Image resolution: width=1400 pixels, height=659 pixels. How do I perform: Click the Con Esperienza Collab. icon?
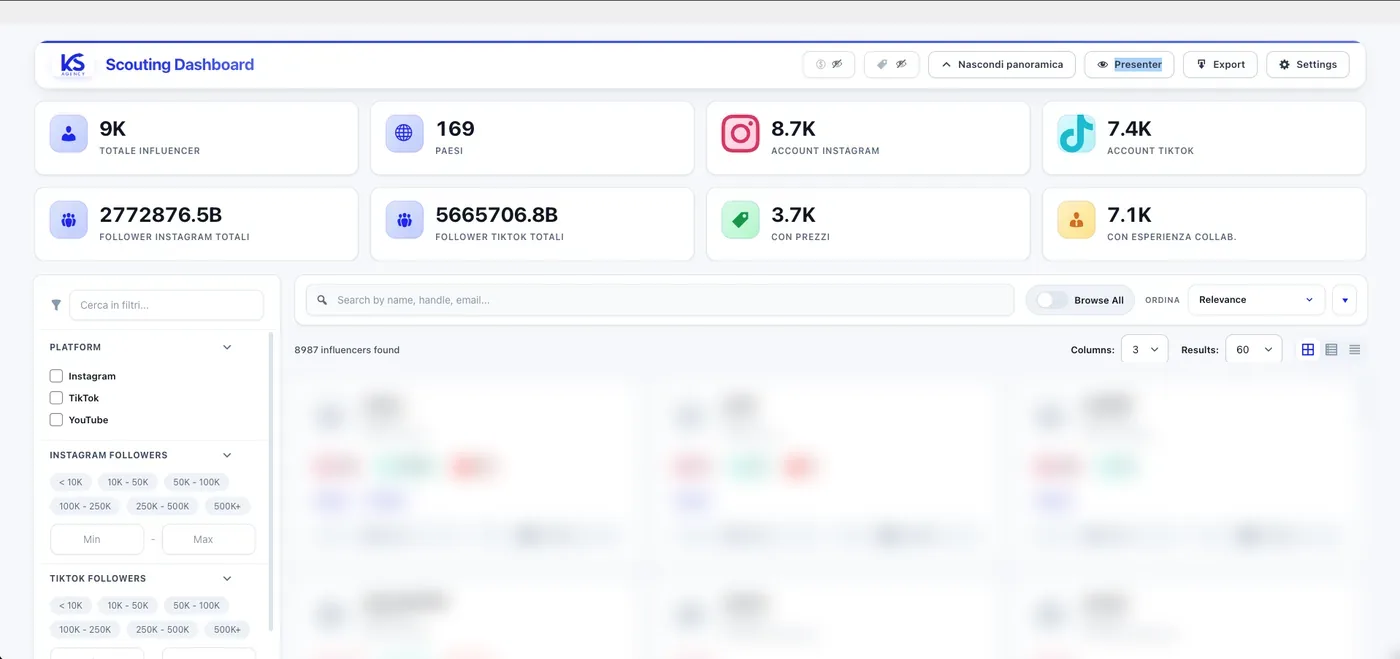pyautogui.click(x=1076, y=219)
